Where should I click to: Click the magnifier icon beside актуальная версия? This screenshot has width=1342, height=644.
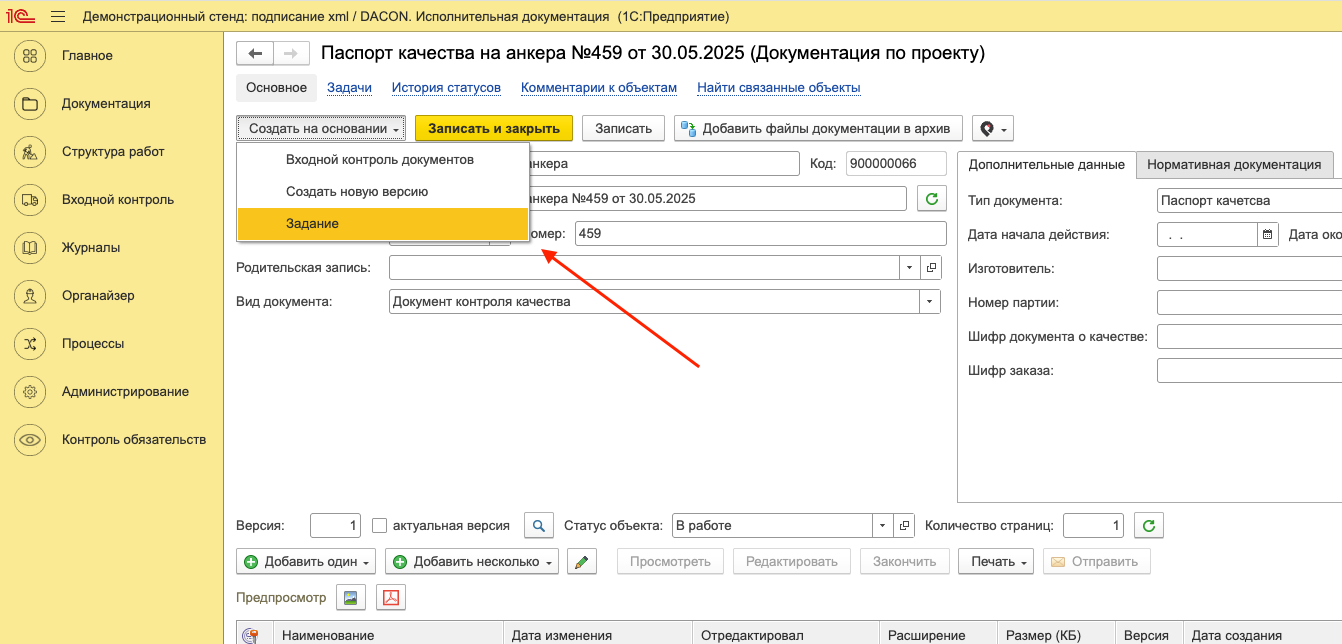click(x=539, y=526)
